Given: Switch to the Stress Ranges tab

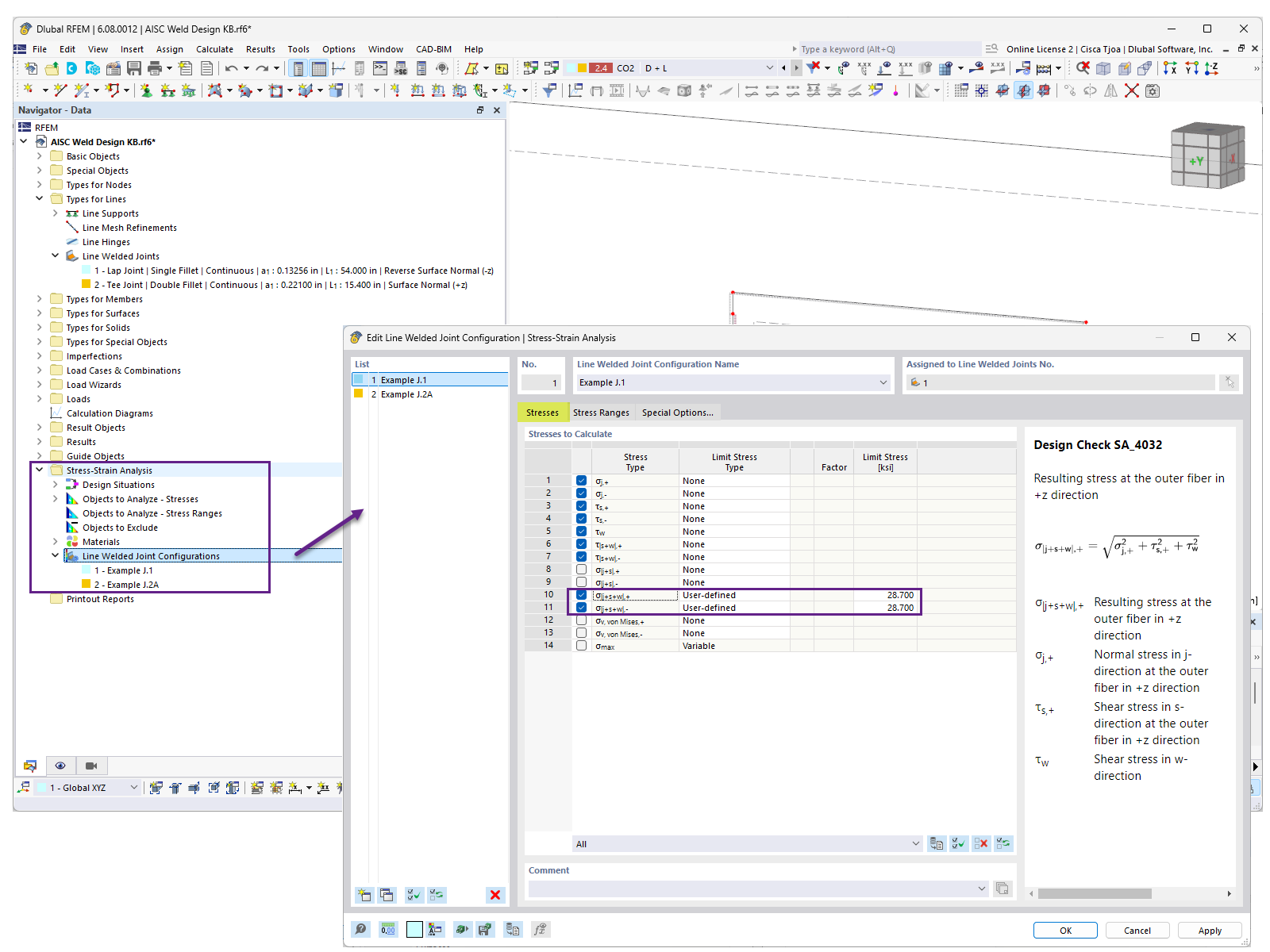Looking at the screenshot, I should pos(601,412).
